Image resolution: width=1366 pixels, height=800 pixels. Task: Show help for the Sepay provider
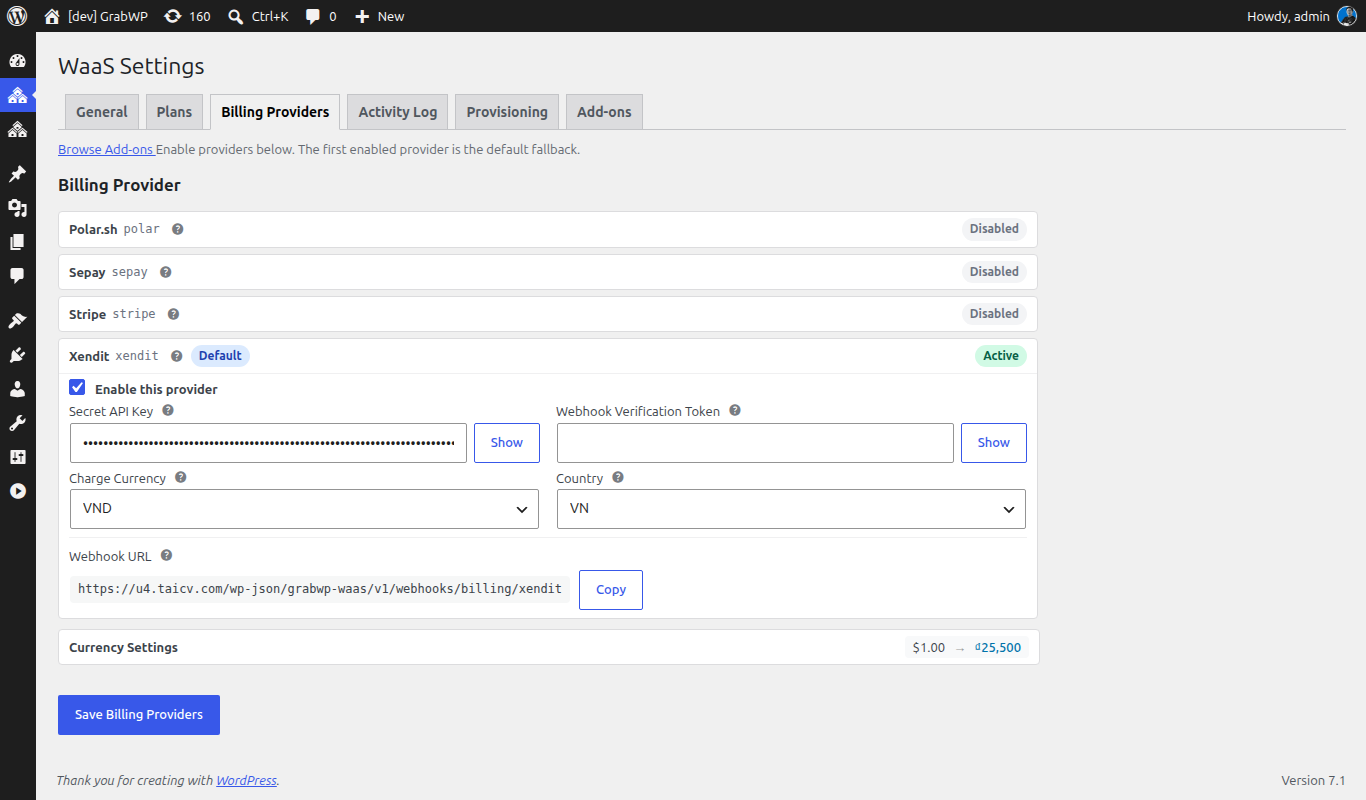(165, 272)
